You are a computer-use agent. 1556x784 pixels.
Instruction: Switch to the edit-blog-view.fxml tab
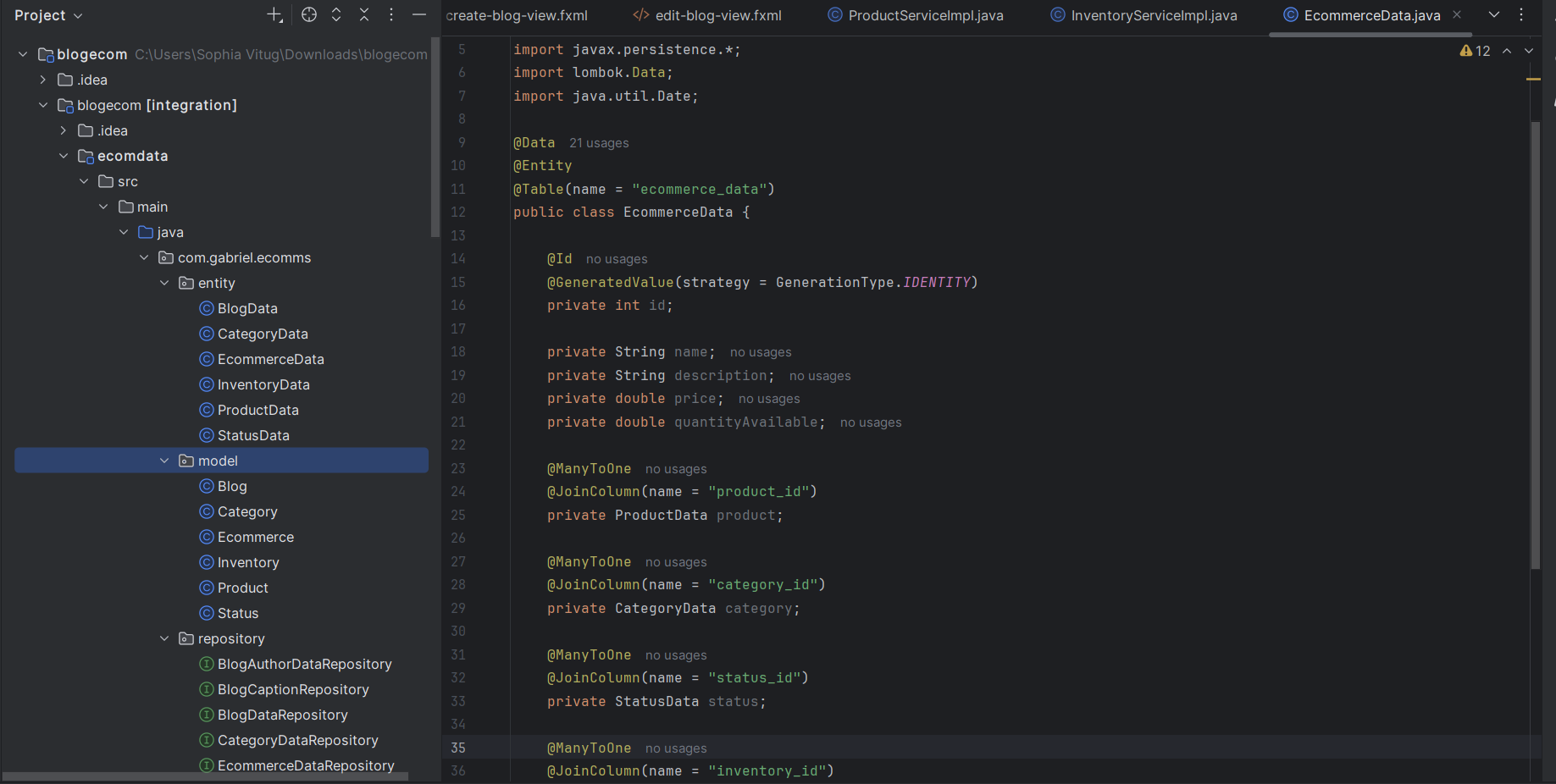pyautogui.click(x=717, y=15)
